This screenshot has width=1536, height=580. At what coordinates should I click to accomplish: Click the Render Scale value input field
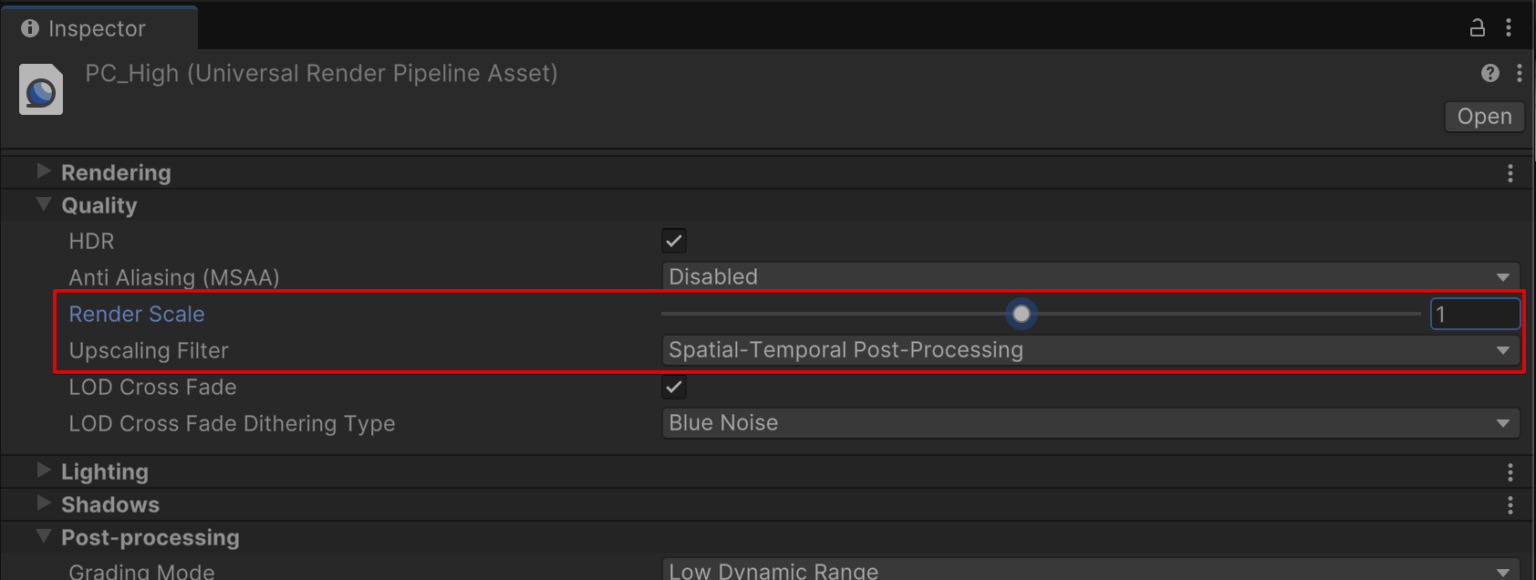coord(1476,314)
